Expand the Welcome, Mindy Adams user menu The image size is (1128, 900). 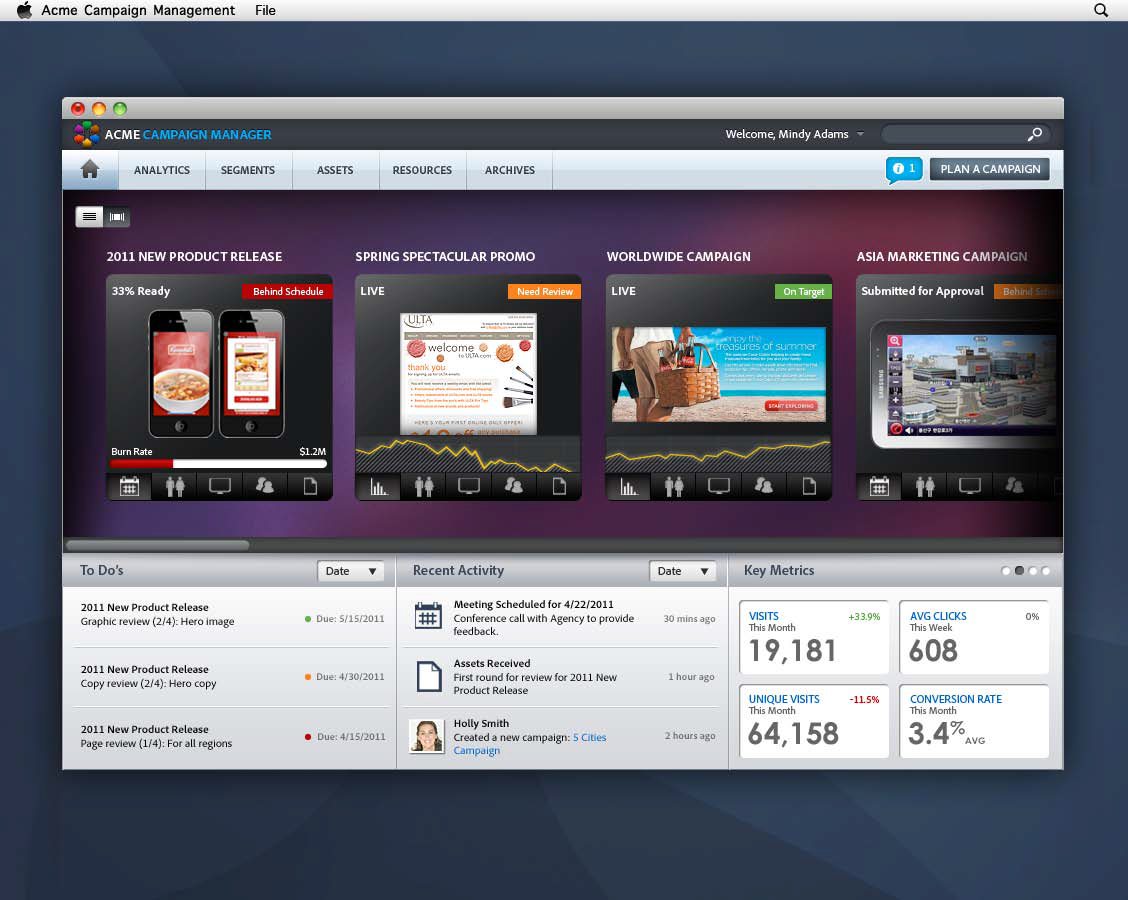(794, 135)
